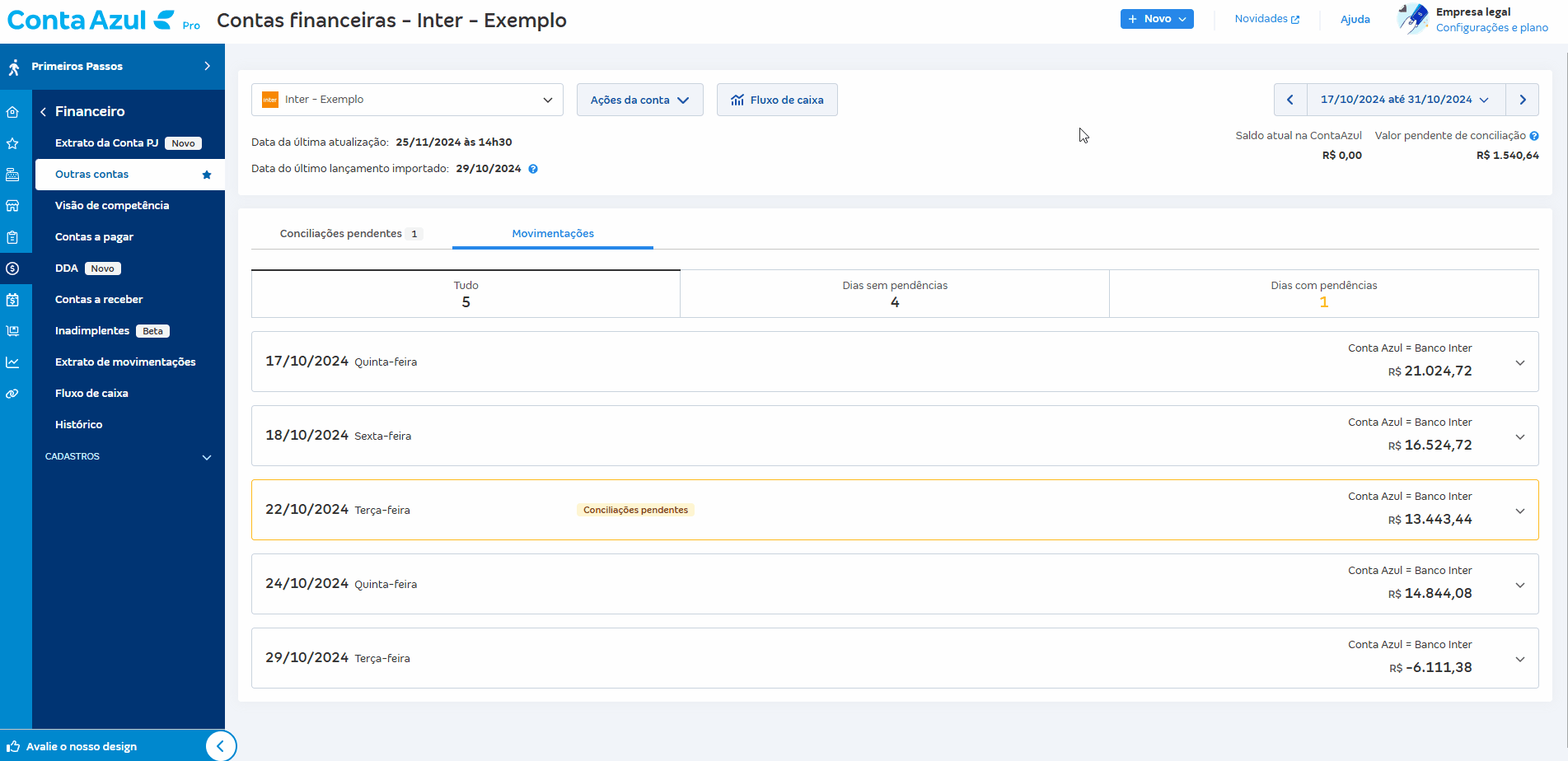Expand the 22/10/2024 Terça-feira row
This screenshot has width=1568, height=761.
tap(1520, 511)
